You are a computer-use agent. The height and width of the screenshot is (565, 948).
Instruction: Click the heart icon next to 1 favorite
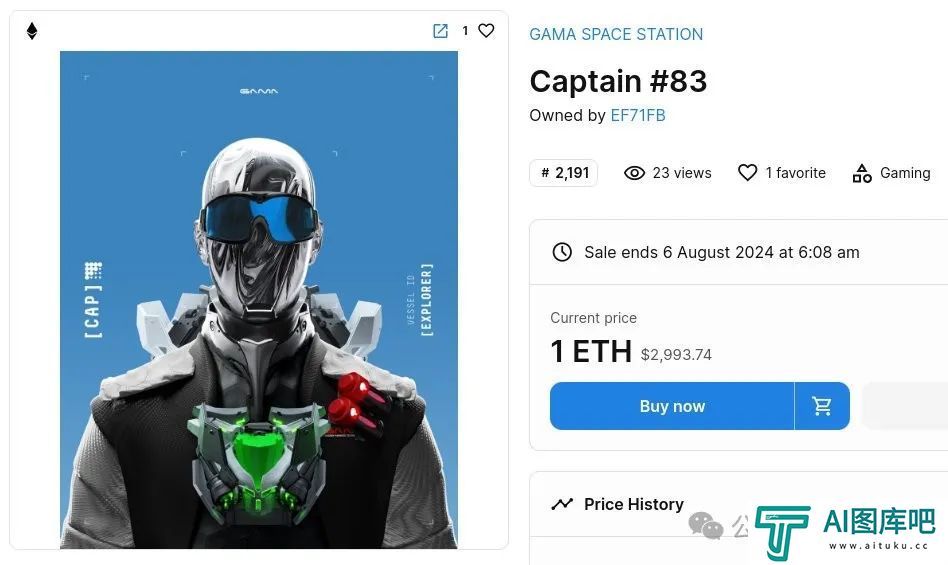[x=747, y=173]
